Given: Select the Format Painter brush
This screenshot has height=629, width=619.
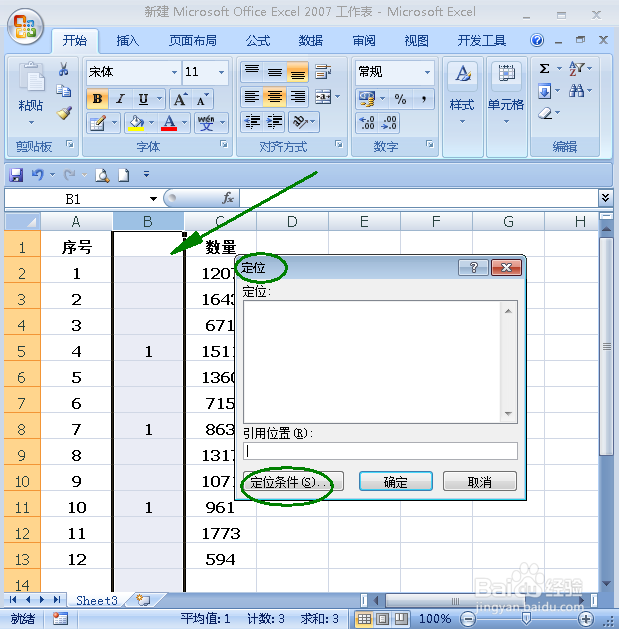Looking at the screenshot, I should (64, 113).
